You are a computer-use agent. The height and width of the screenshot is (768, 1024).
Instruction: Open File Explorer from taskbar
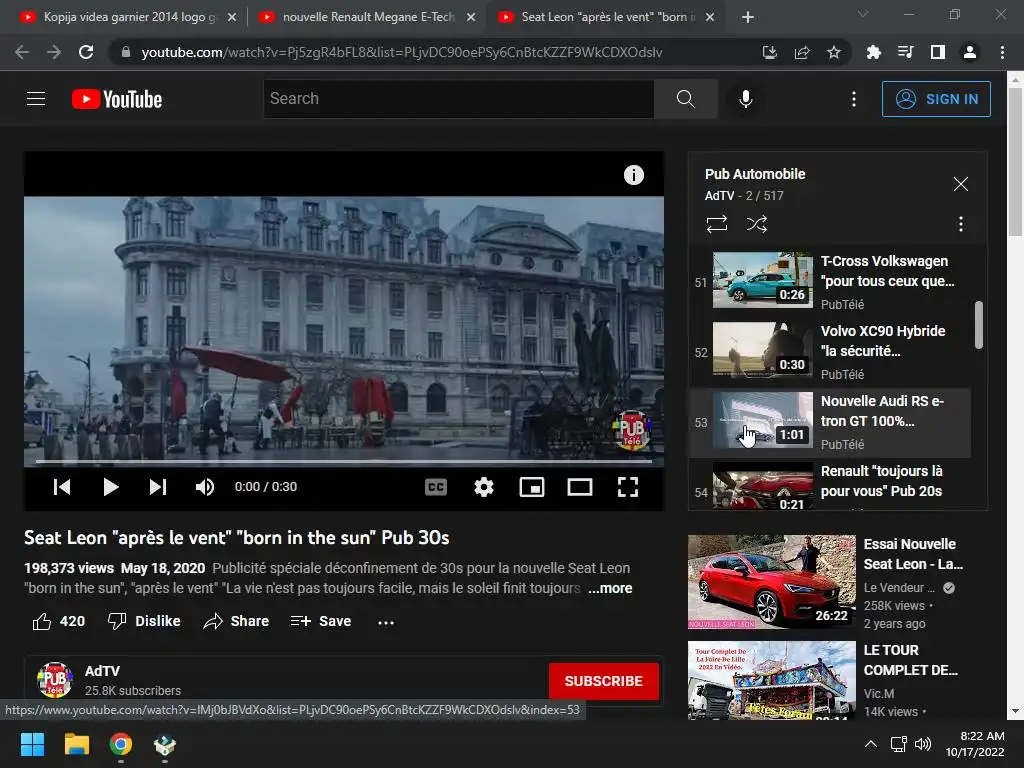pyautogui.click(x=76, y=744)
